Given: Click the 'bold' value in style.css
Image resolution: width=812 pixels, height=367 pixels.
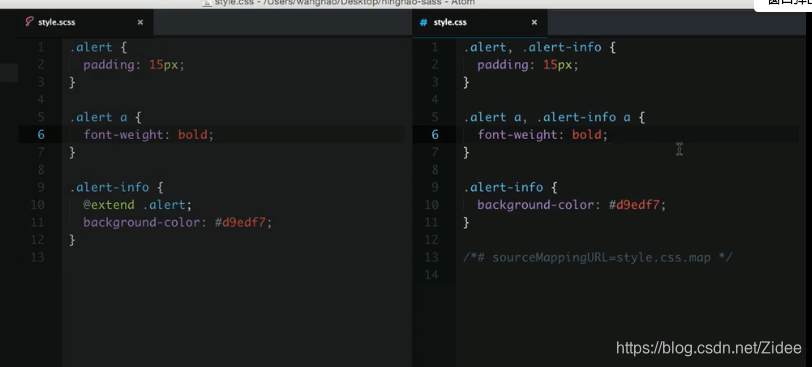Looking at the screenshot, I should (587, 135).
